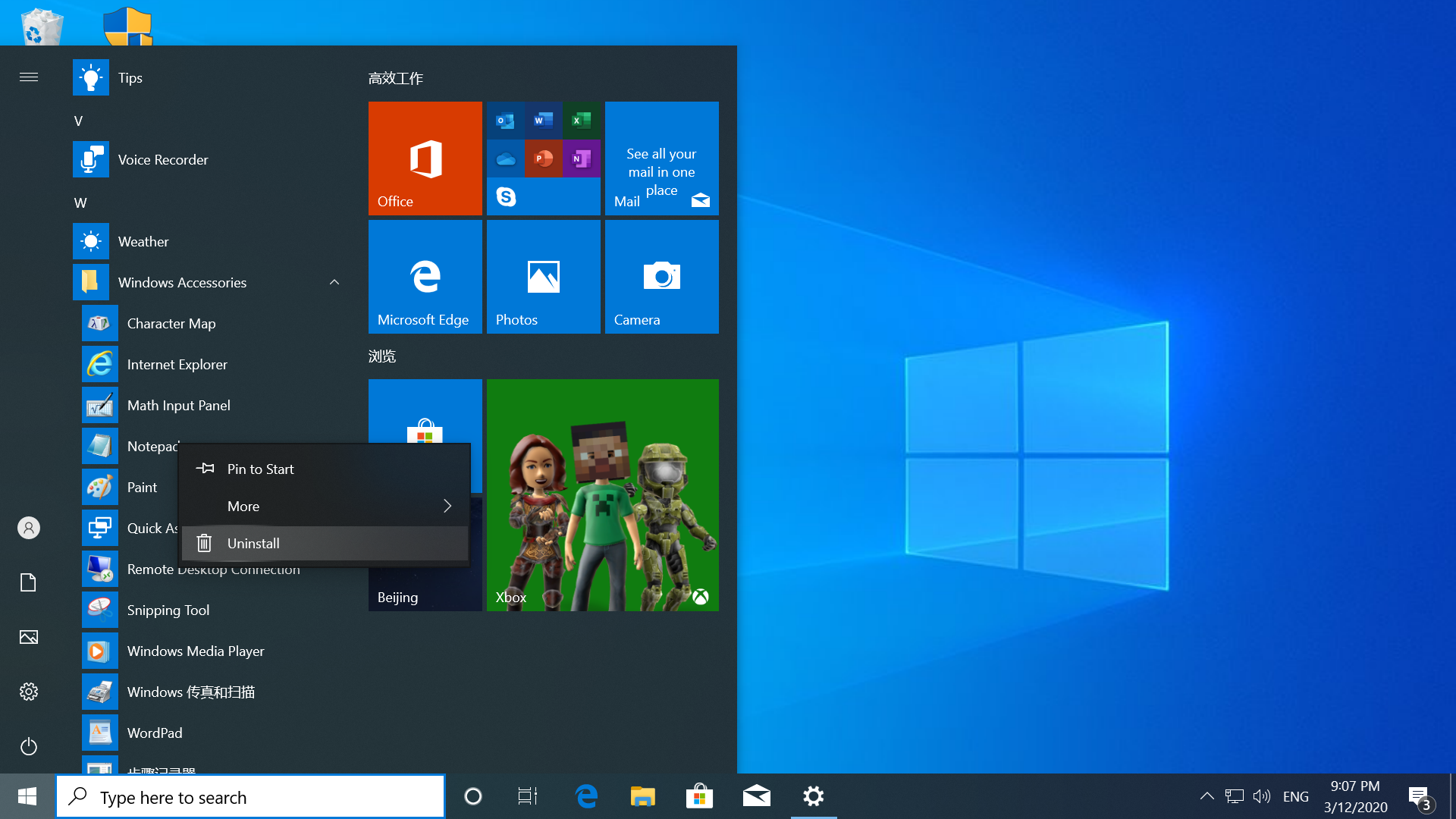Open Microsoft Edge tile
This screenshot has width=1456, height=819.
424,276
